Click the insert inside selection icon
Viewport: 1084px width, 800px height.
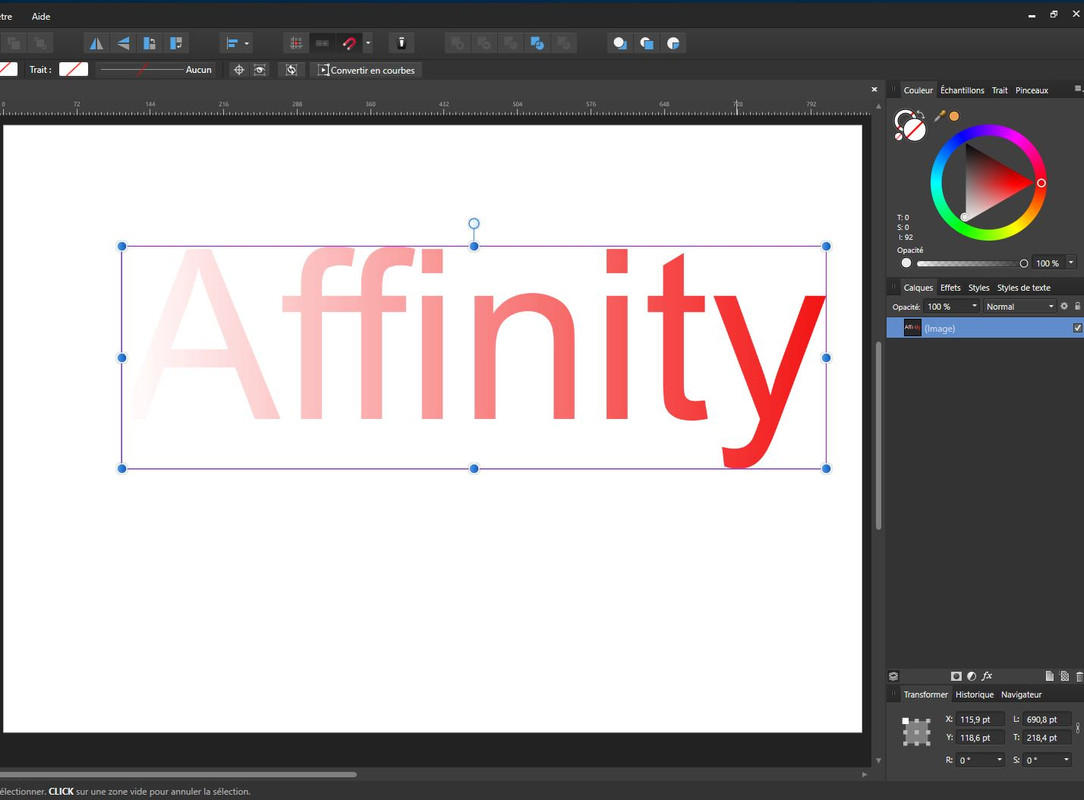coord(673,44)
